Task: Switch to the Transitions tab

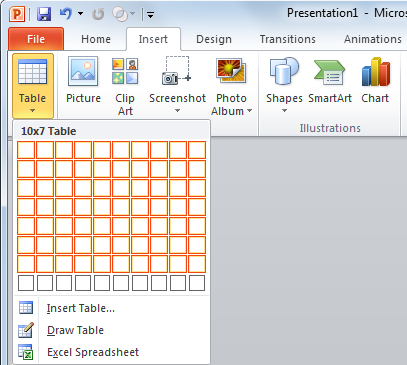Action: (x=288, y=39)
